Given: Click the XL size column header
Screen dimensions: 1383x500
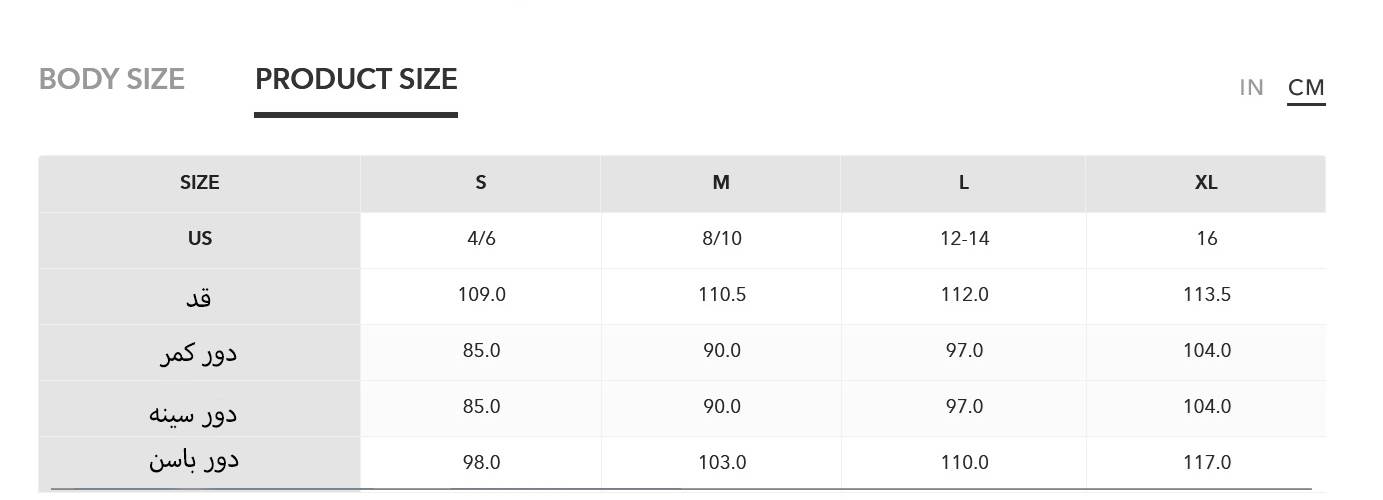Looking at the screenshot, I should pos(1206,183).
